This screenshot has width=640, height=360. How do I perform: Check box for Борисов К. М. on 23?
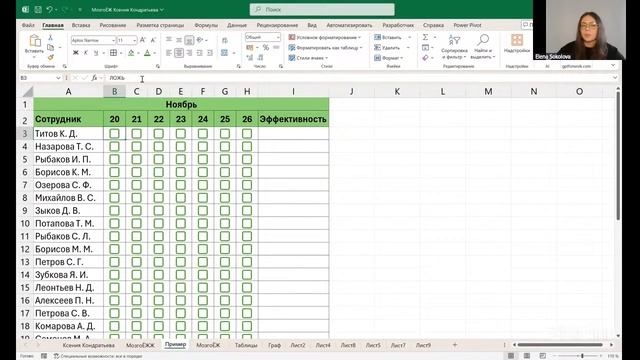click(180, 172)
